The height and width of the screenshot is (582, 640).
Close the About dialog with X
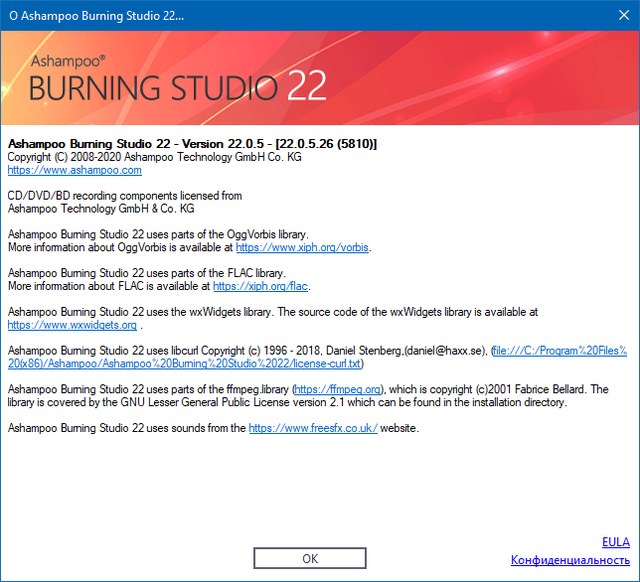[x=616, y=16]
